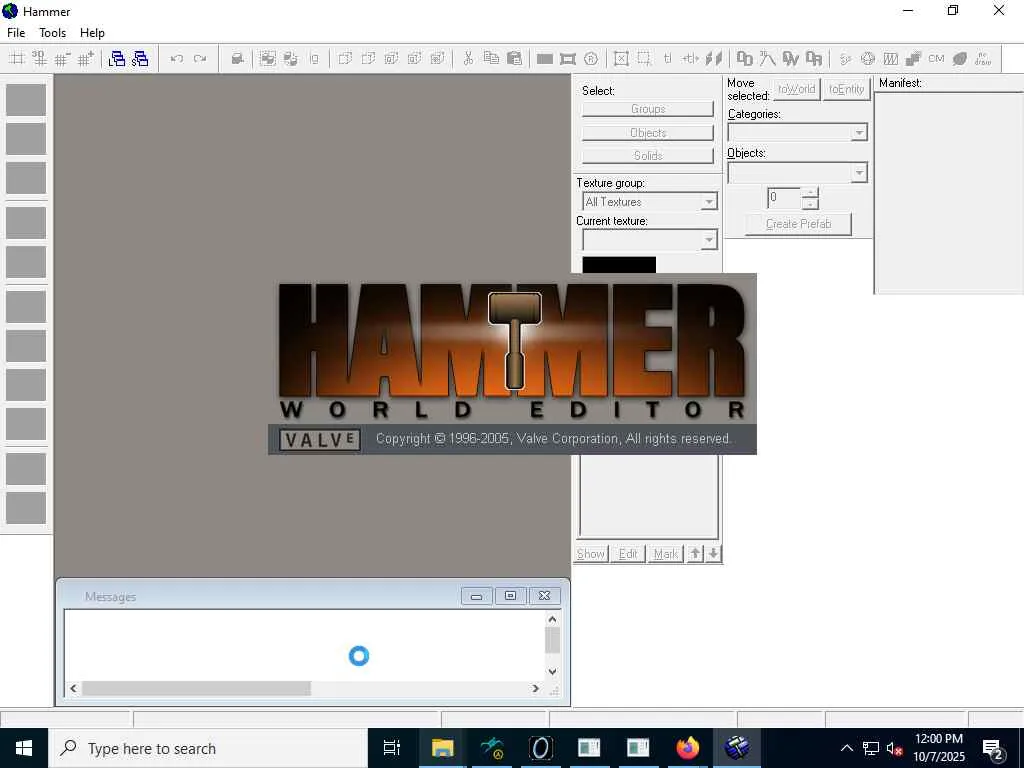
Task: Open File Explorer from the taskbar
Action: 442,748
